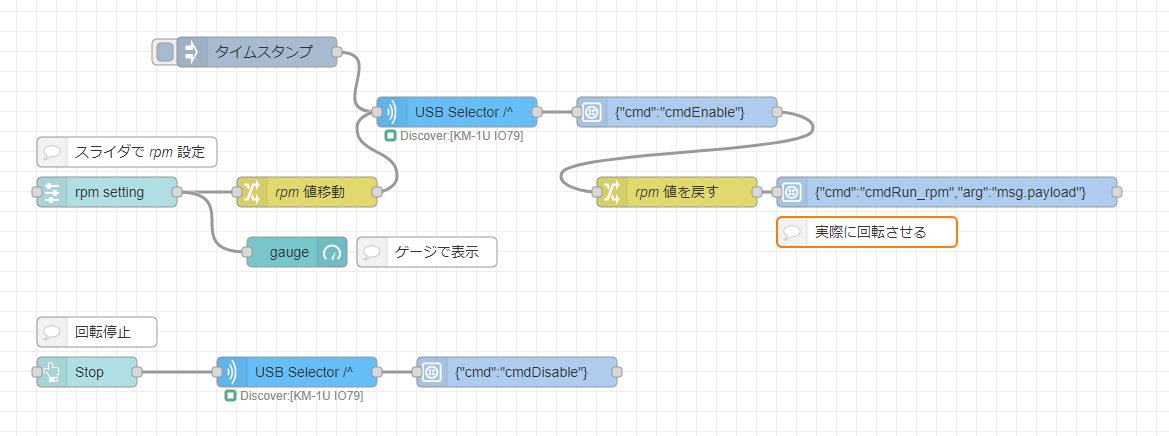1169x436 pixels.
Task: Select the スライダで rpm 設定 comment node
Action: click(x=127, y=152)
